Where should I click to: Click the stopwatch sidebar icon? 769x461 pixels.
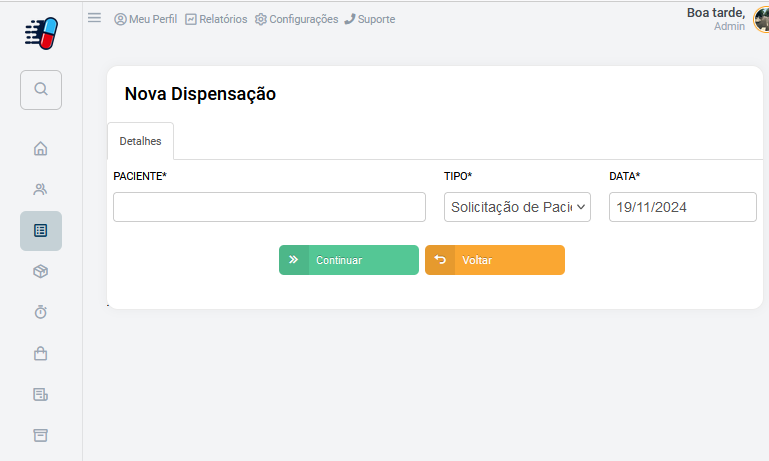(41, 312)
